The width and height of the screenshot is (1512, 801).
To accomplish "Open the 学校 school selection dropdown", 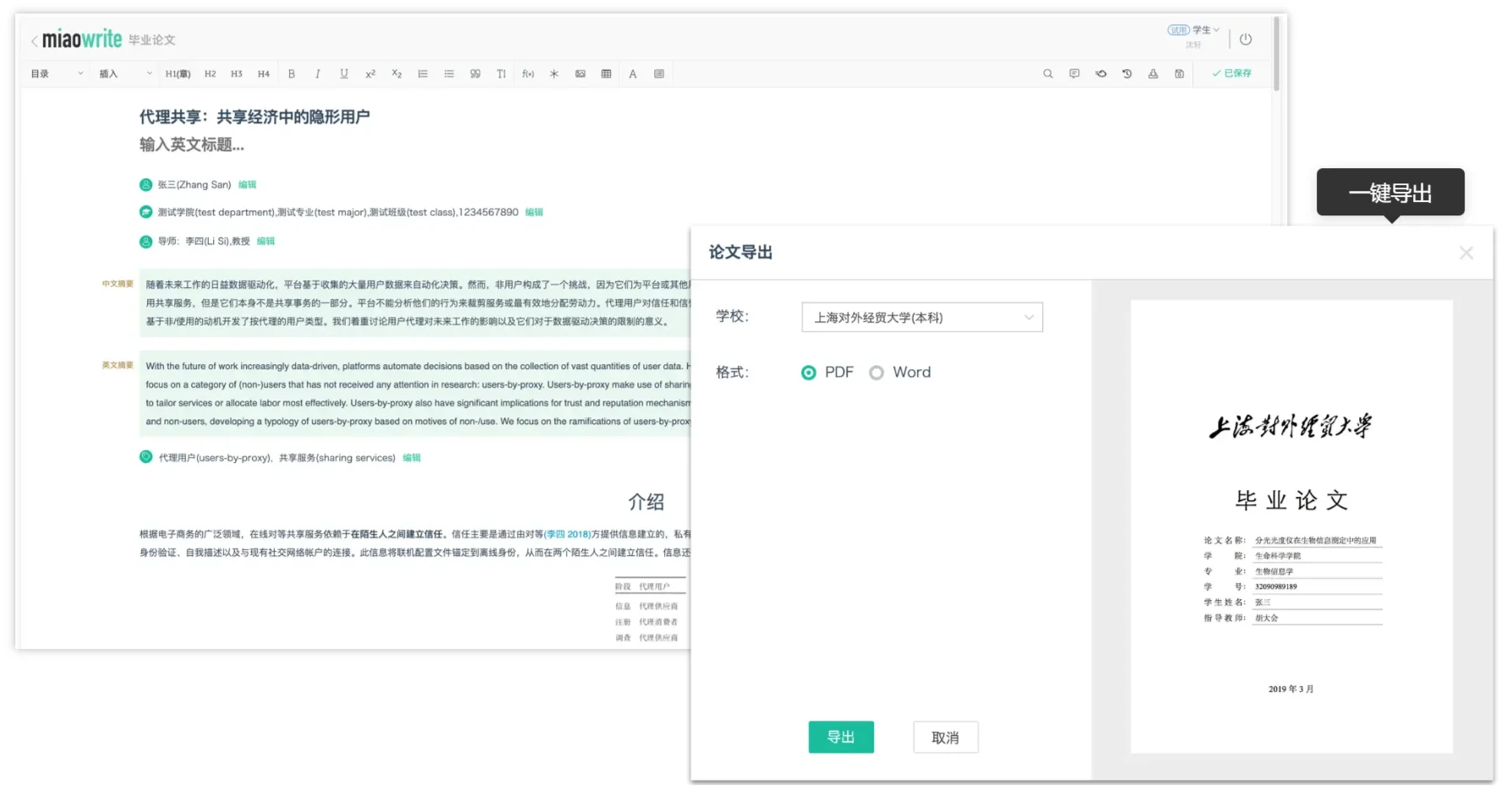I will point(922,317).
